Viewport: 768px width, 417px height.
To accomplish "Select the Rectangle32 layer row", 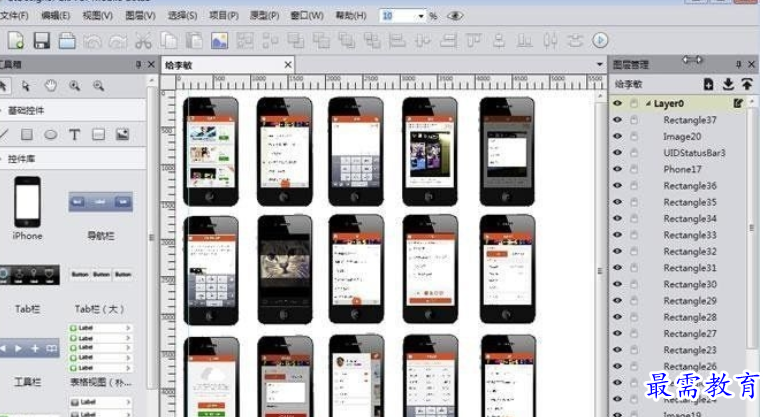I will click(678, 251).
